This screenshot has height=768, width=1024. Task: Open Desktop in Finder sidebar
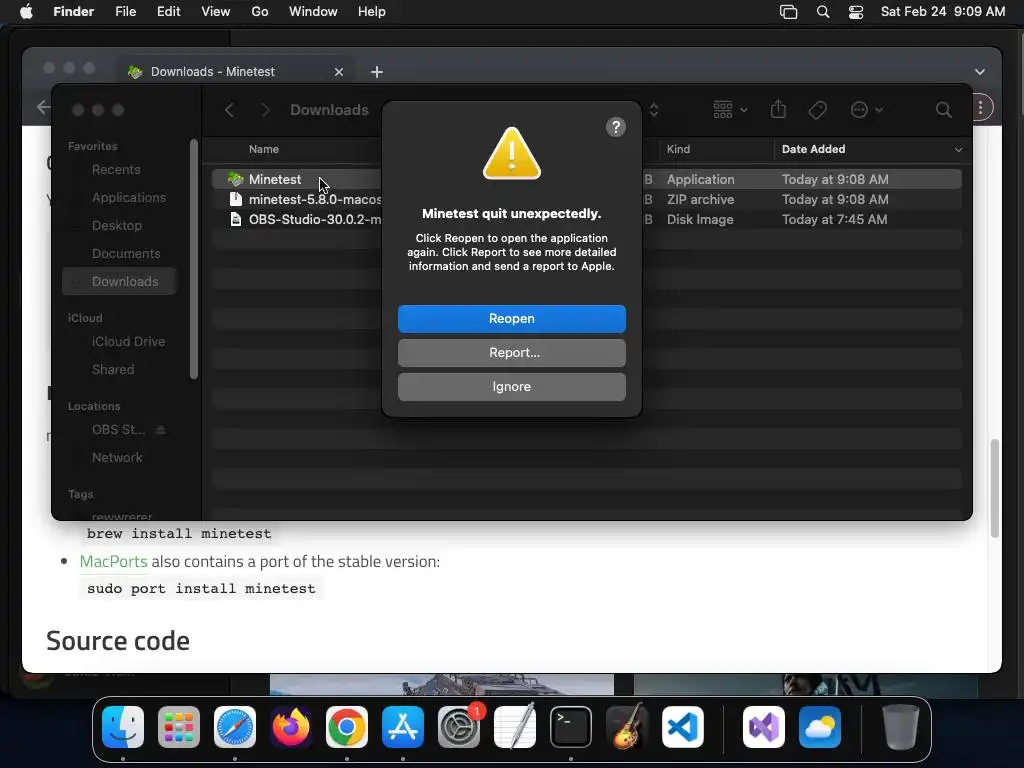pos(117,225)
